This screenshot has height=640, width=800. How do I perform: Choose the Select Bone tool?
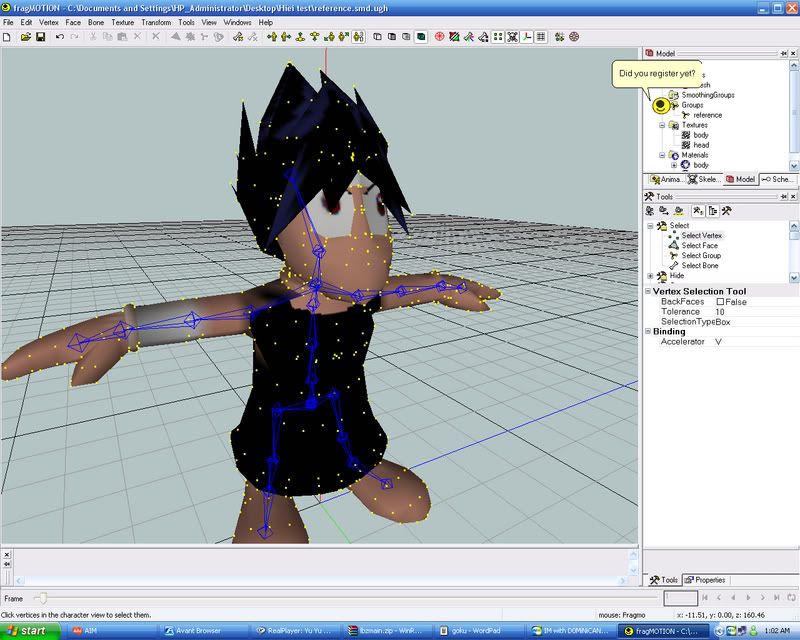[x=699, y=266]
